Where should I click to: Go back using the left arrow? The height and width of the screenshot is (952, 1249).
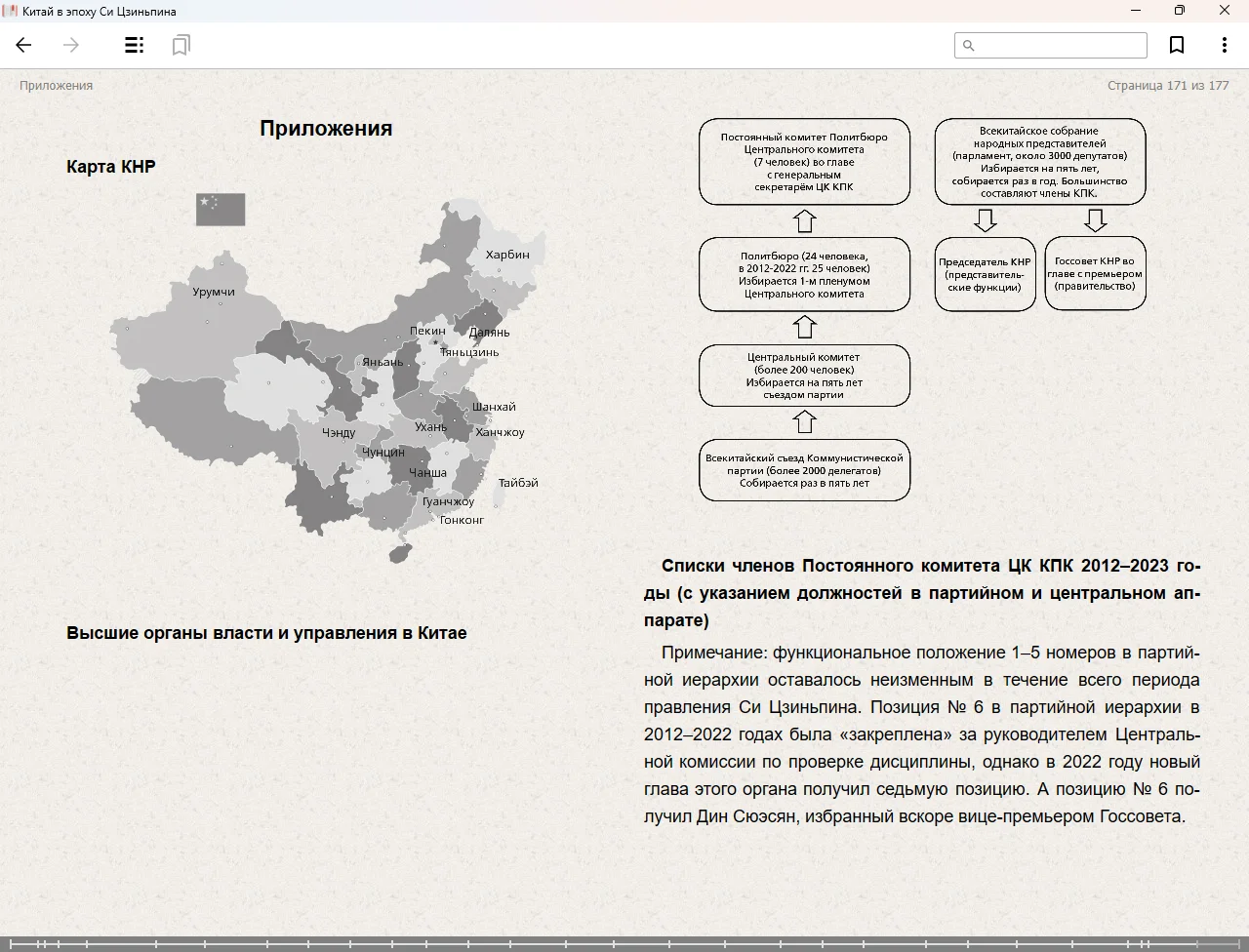click(24, 45)
